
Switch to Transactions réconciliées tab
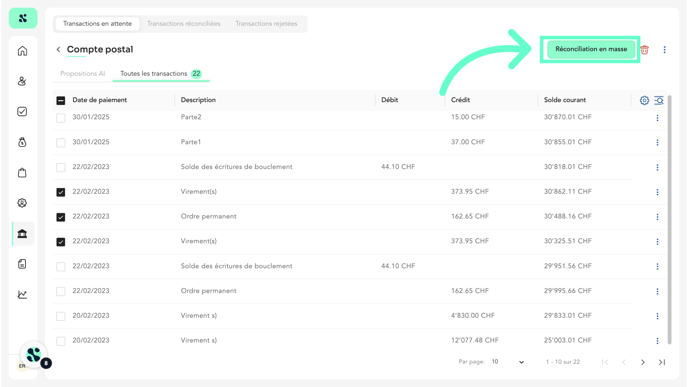pyautogui.click(x=183, y=24)
